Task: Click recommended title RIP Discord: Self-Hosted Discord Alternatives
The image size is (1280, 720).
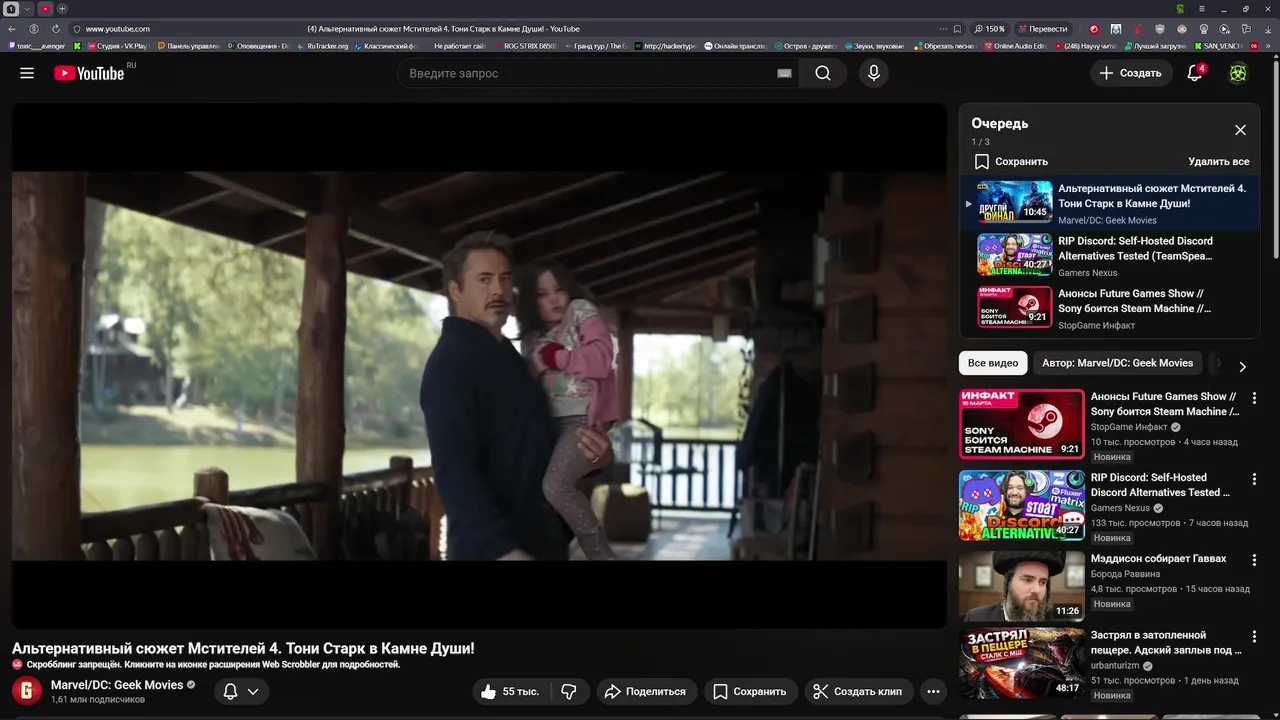Action: [1160, 485]
